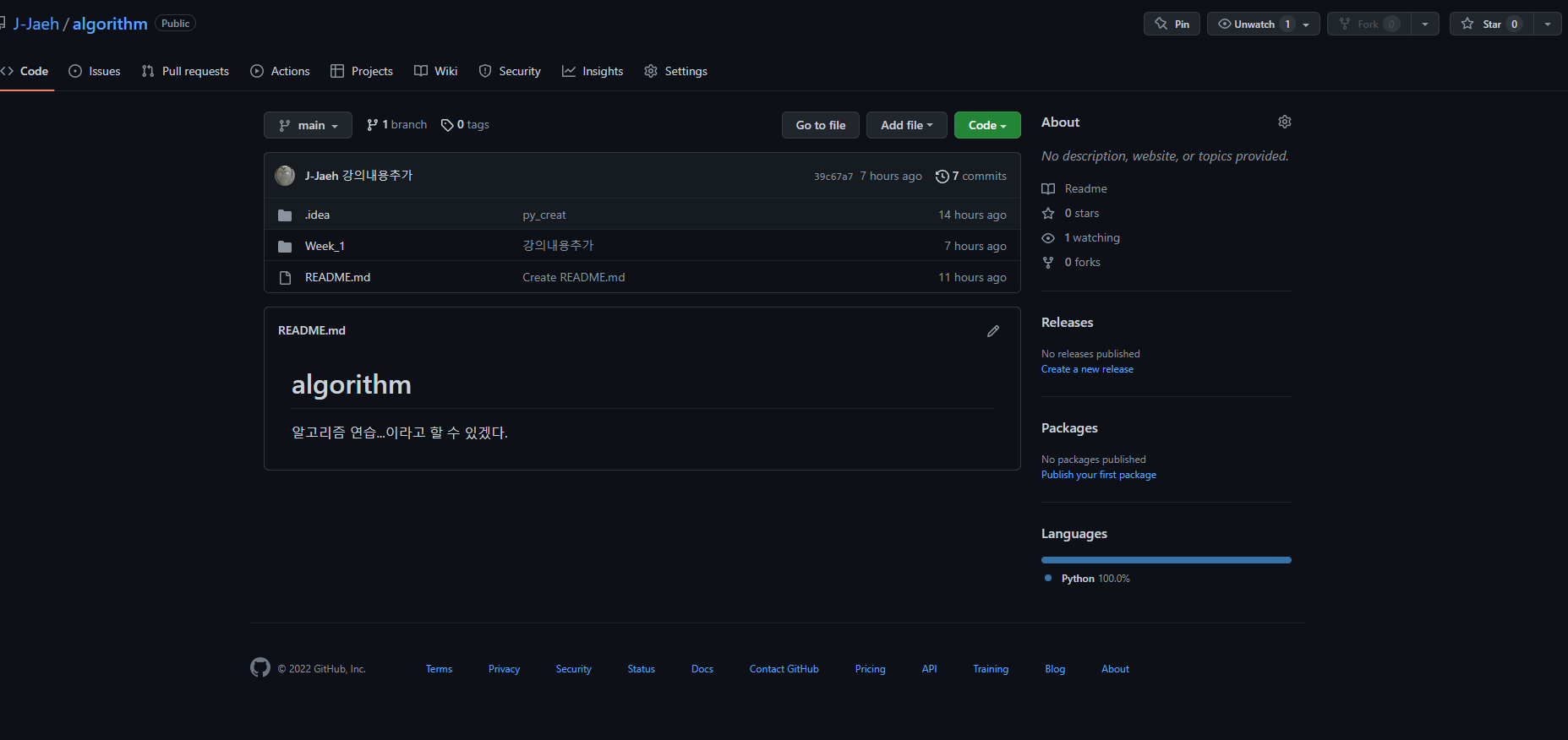Open the Issues tab
1568x740 pixels.
pos(95,71)
